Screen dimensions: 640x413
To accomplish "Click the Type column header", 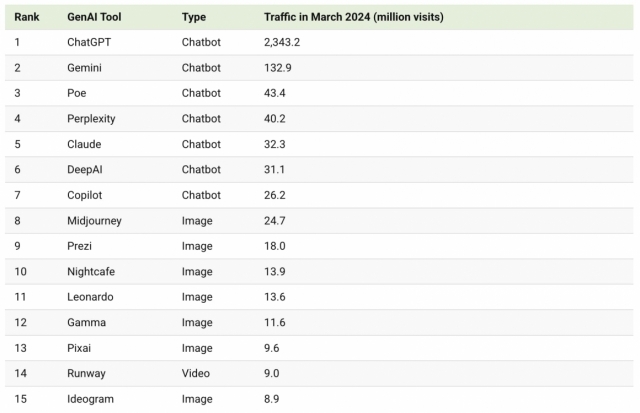I will (194, 17).
